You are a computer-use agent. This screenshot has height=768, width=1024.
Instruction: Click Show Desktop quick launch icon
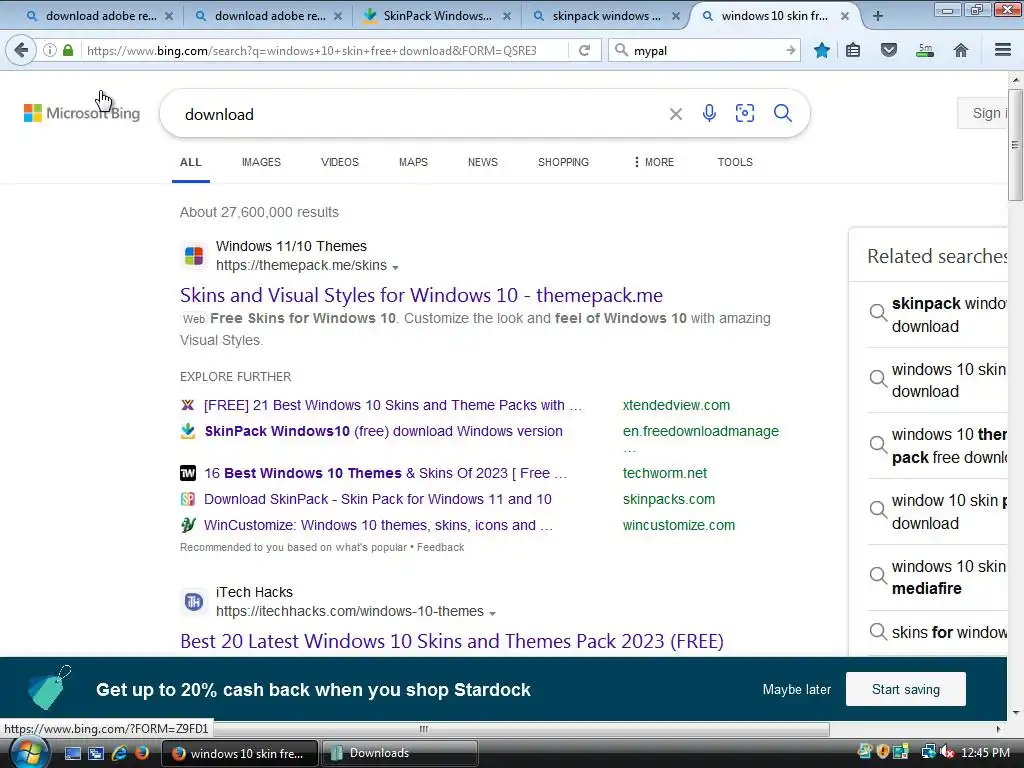pyautogui.click(x=72, y=753)
